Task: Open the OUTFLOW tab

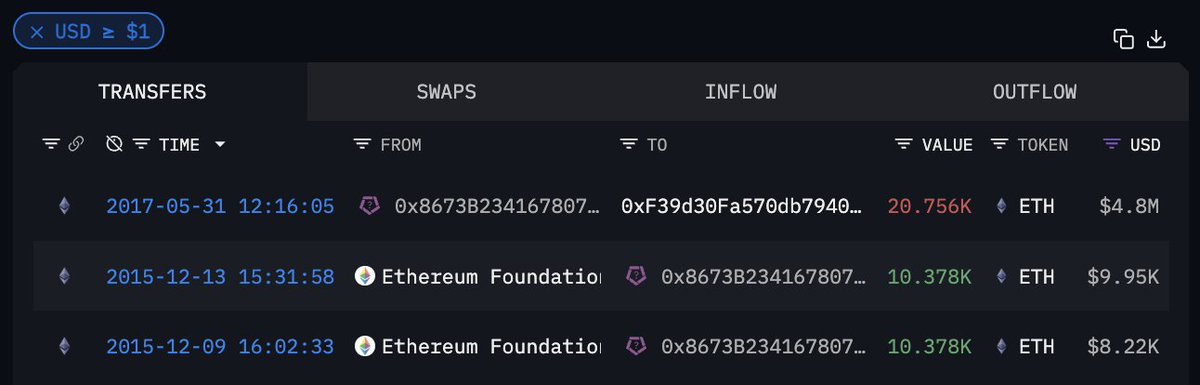Action: click(1034, 92)
